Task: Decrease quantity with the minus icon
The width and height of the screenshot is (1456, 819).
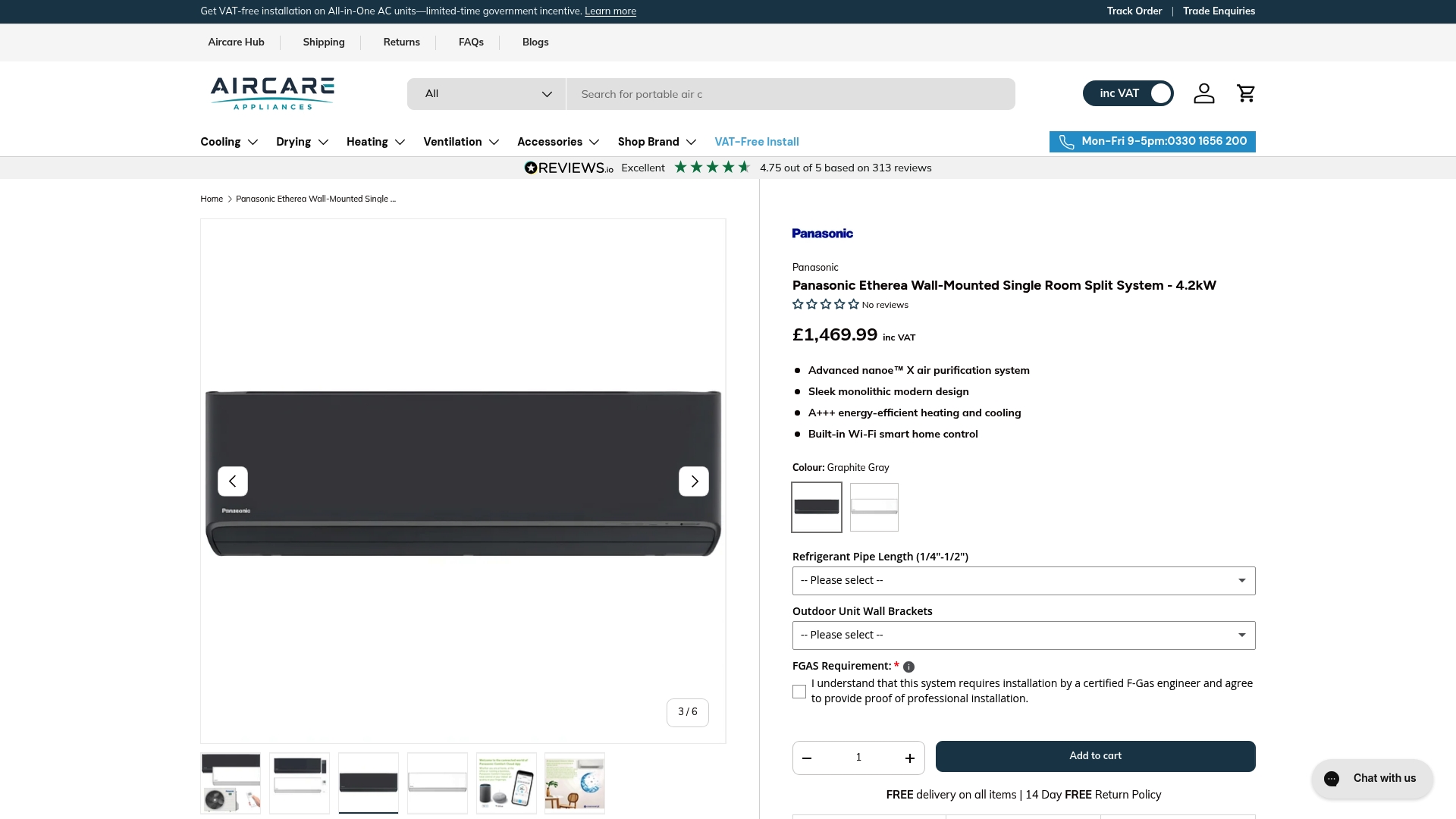Action: click(x=807, y=758)
